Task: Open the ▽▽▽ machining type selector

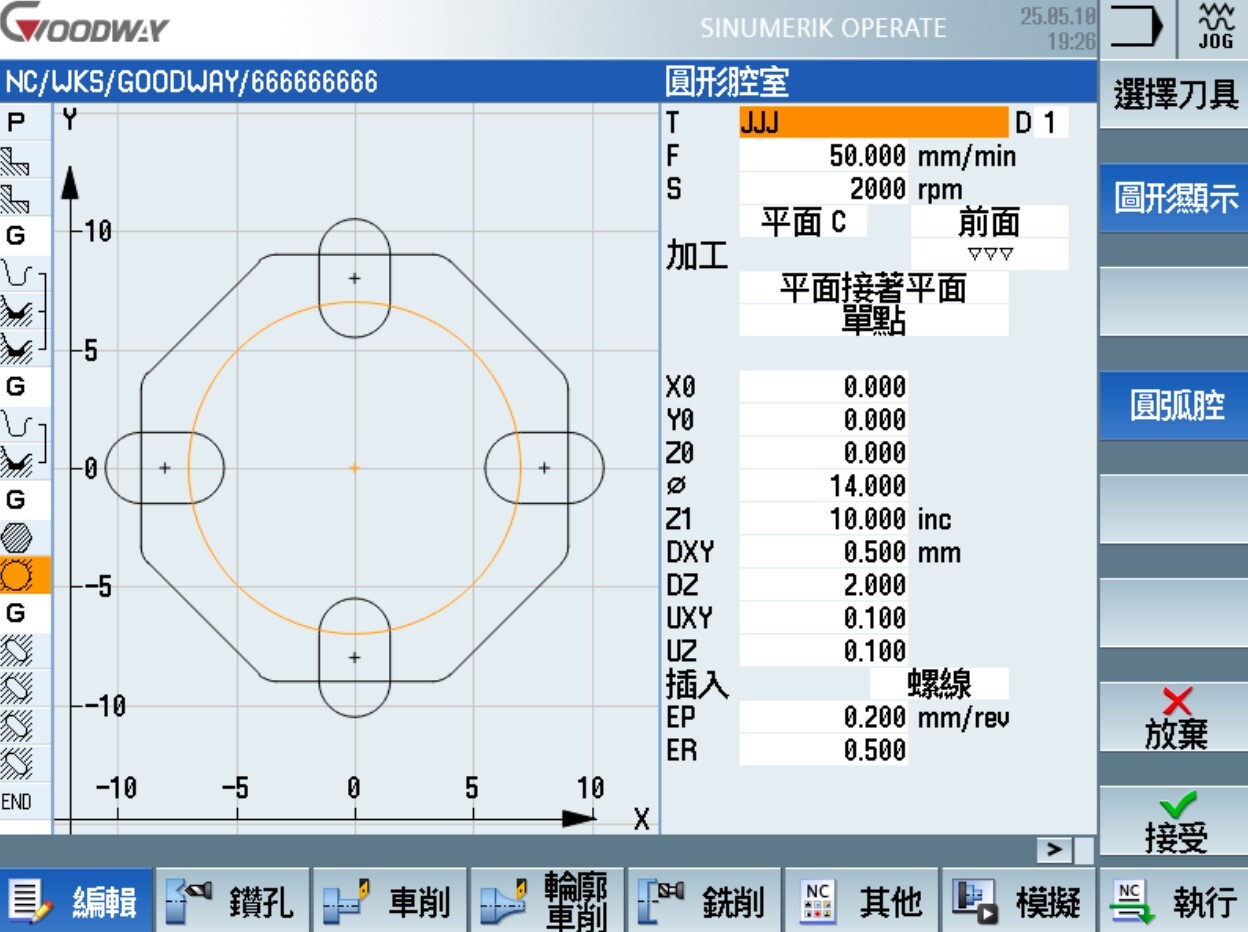Action: click(989, 254)
